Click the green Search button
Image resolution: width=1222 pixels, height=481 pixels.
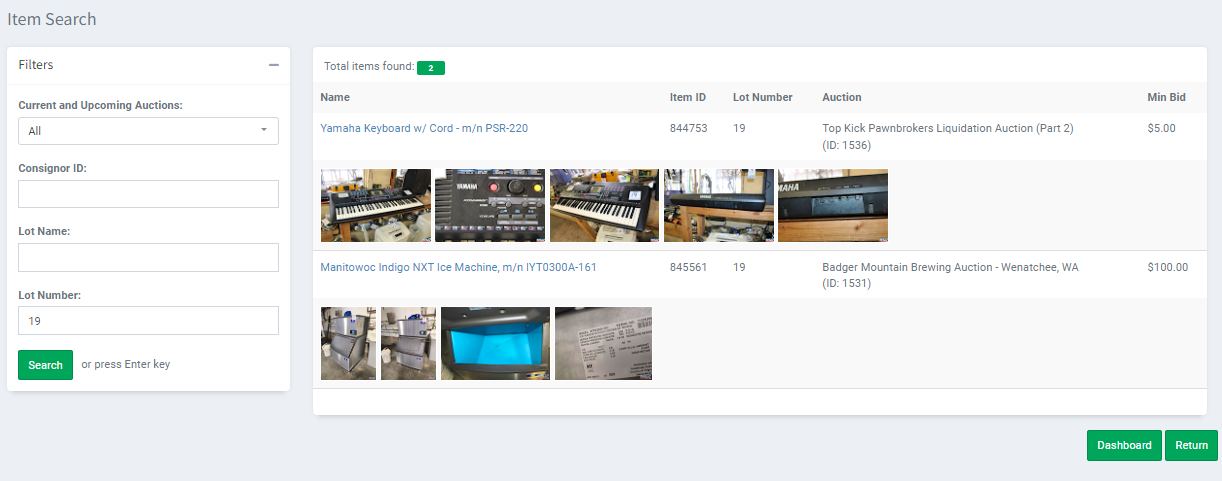tap(45, 365)
